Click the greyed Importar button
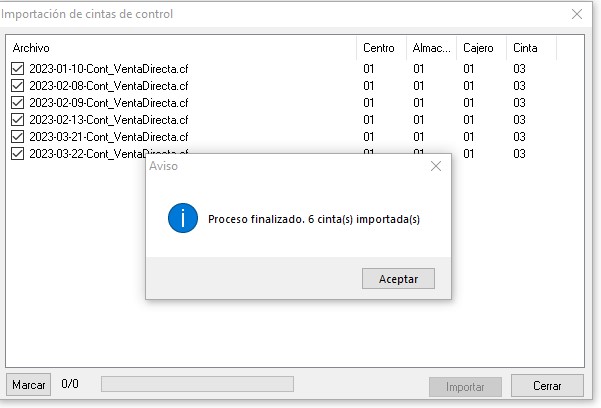This screenshot has height=408, width=601. 465,387
